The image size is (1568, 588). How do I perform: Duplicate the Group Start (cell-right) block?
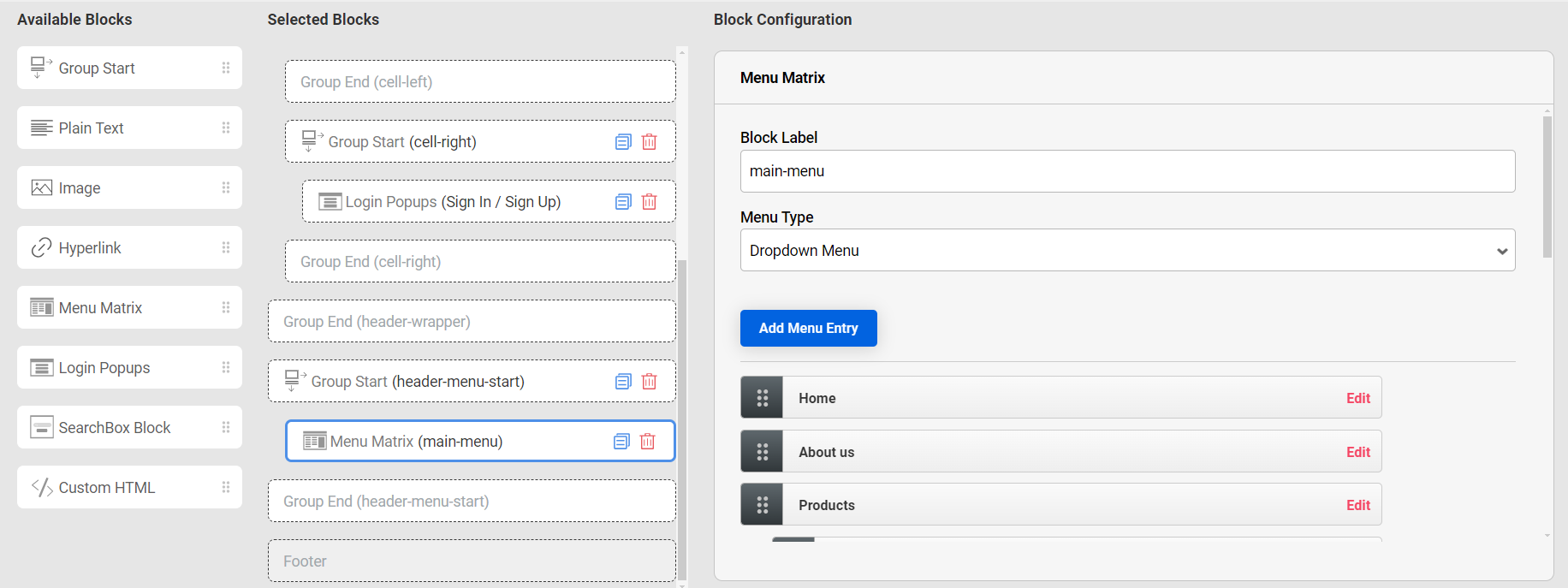point(623,142)
